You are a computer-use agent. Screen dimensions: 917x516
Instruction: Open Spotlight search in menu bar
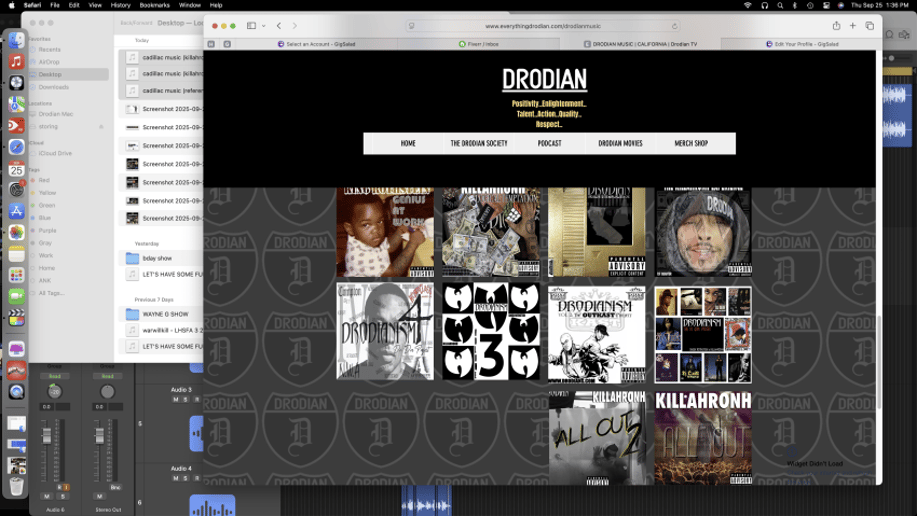click(x=780, y=5)
